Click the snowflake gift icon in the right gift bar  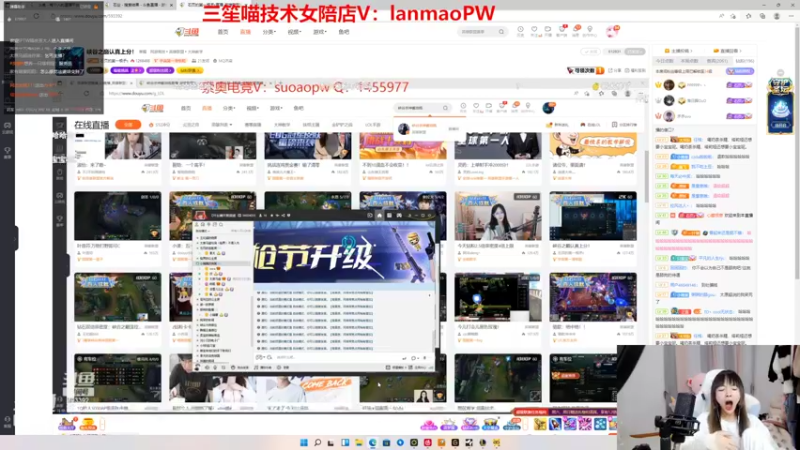pos(600,424)
